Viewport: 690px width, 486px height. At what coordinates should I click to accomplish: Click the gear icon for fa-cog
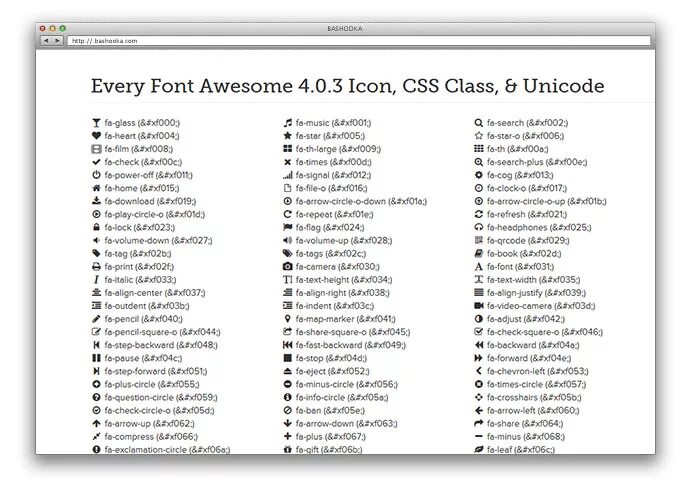click(479, 175)
